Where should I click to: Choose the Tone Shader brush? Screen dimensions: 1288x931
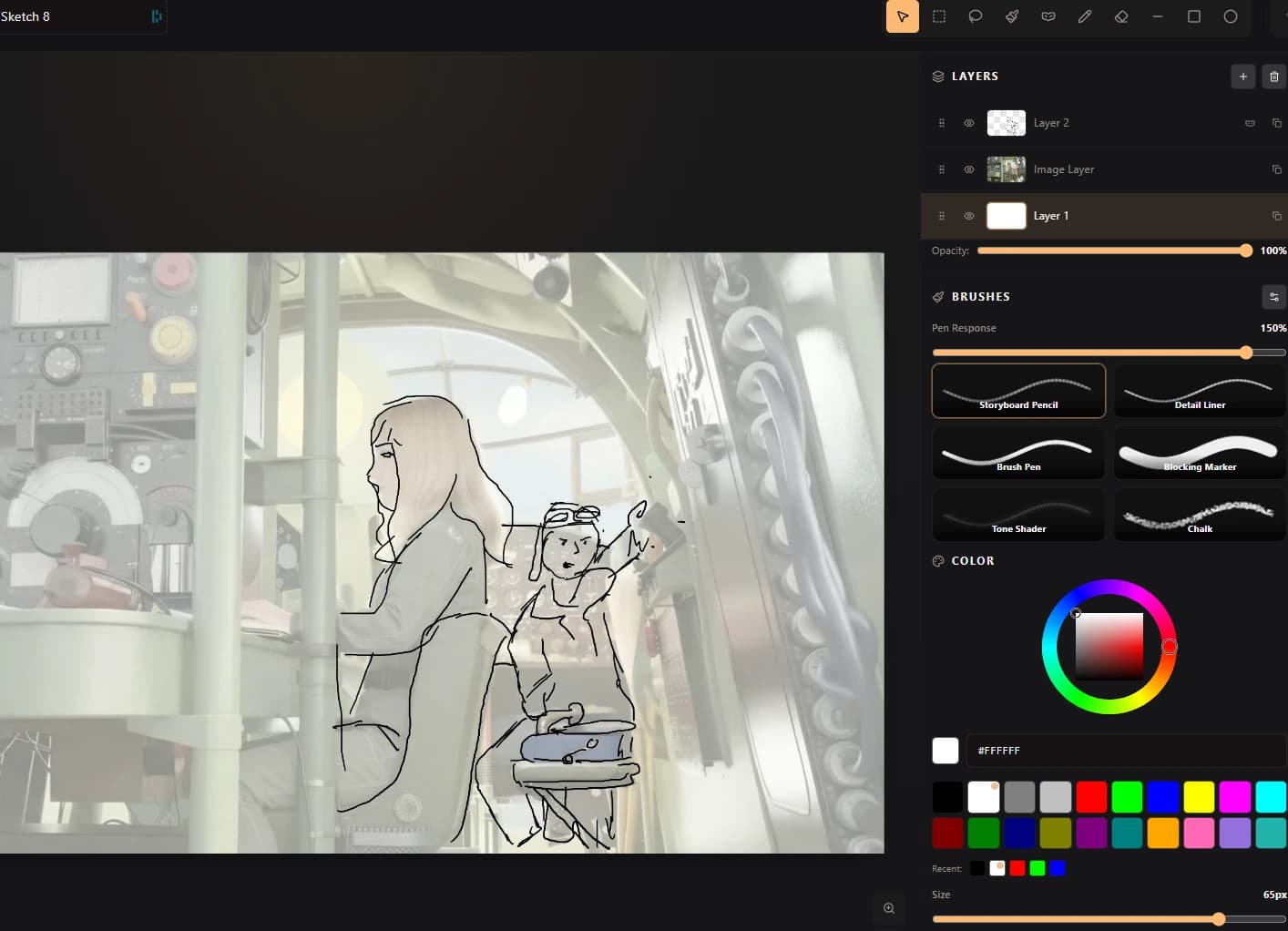coord(1017,515)
